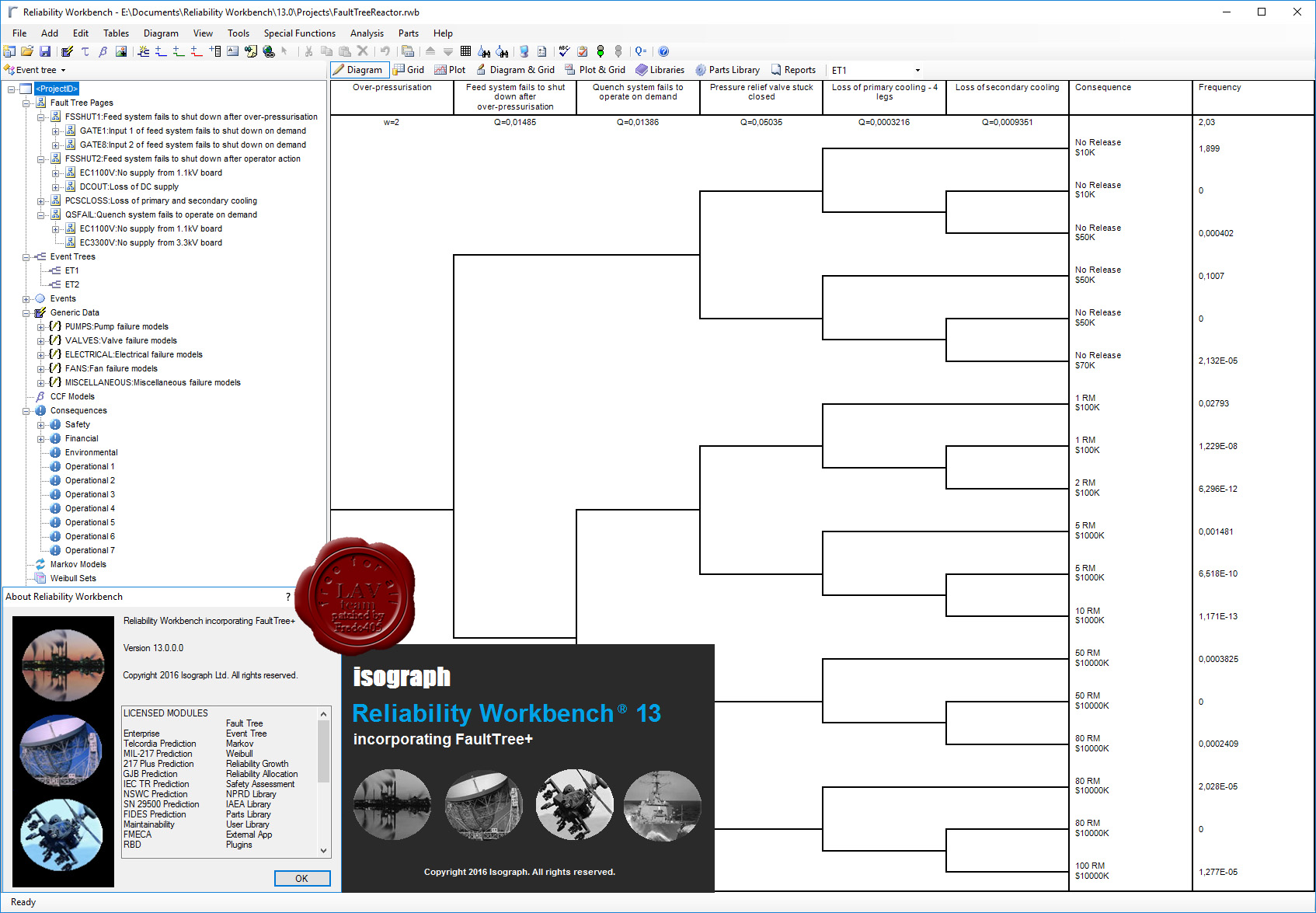Screen dimensions: 1316x913
Task: Click the beta CCF toolbar icon
Action: (x=103, y=51)
